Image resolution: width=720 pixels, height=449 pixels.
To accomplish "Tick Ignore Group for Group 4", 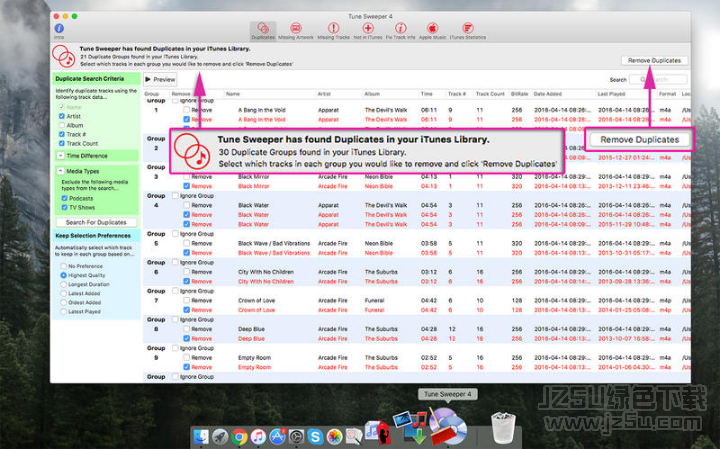I will point(175,196).
